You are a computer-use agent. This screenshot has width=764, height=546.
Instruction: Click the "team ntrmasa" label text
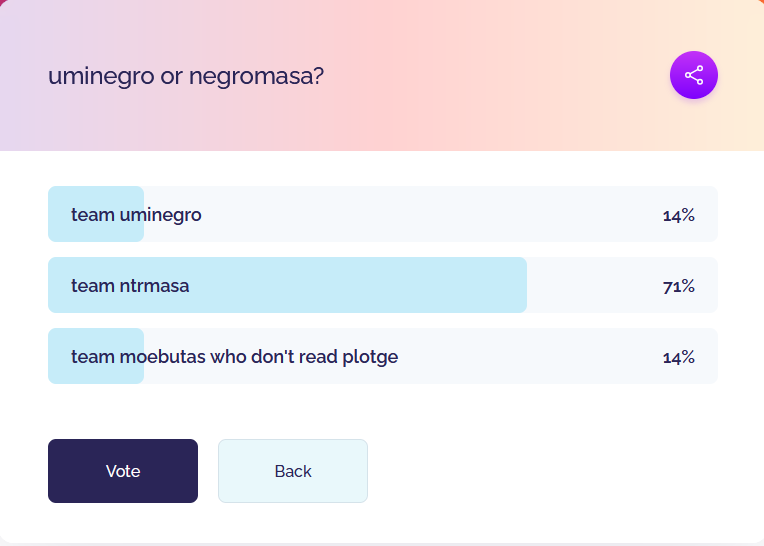[x=130, y=286]
